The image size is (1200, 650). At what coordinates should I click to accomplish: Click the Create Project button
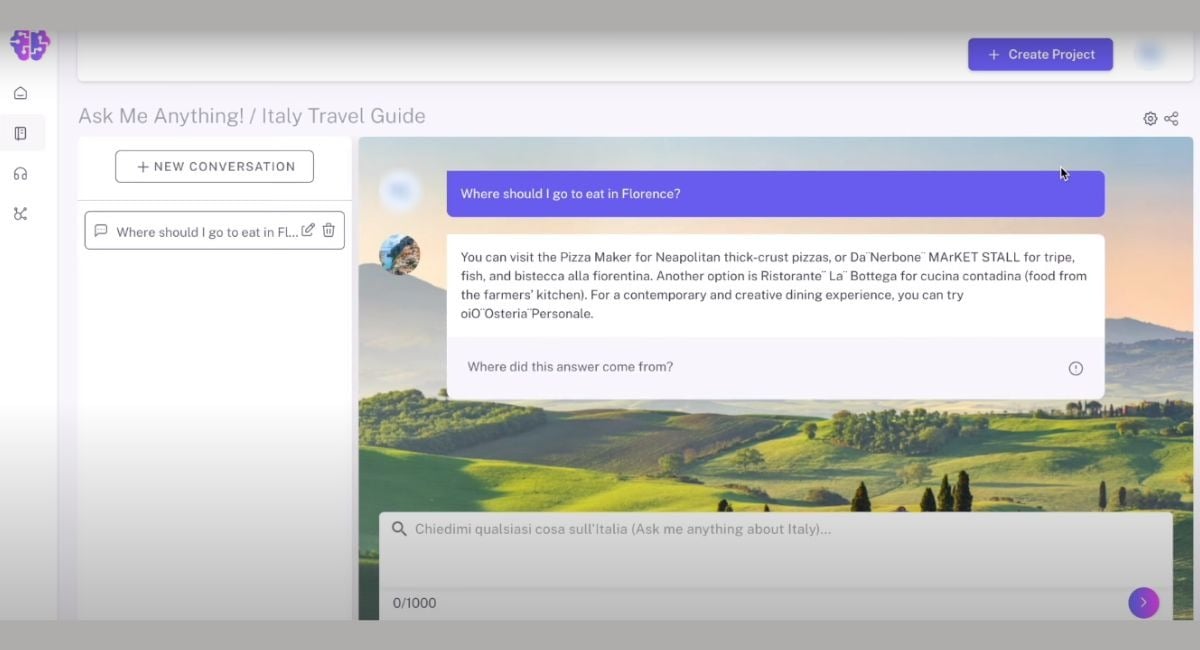(x=1040, y=54)
